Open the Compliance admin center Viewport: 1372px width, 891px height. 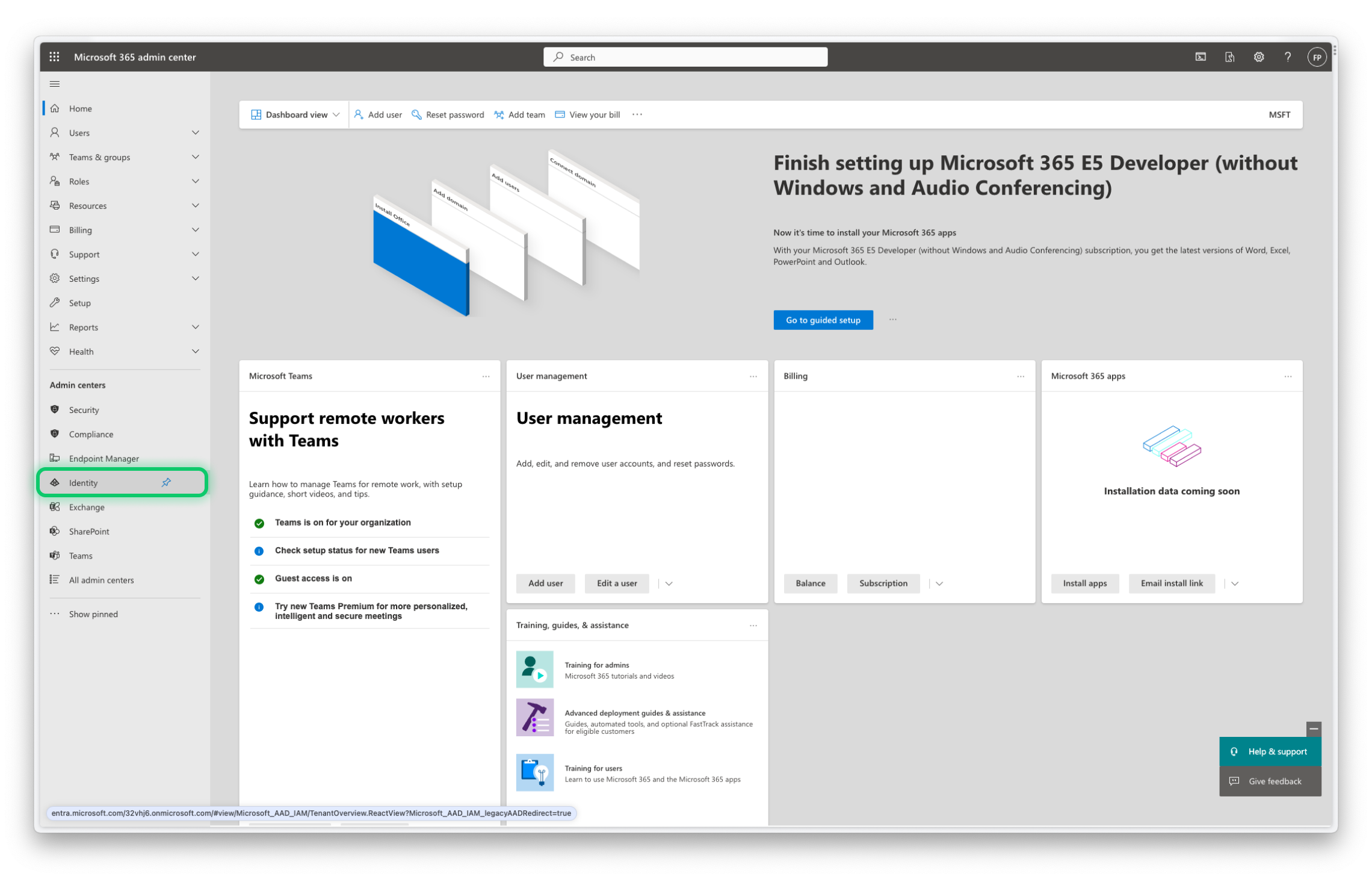point(91,434)
